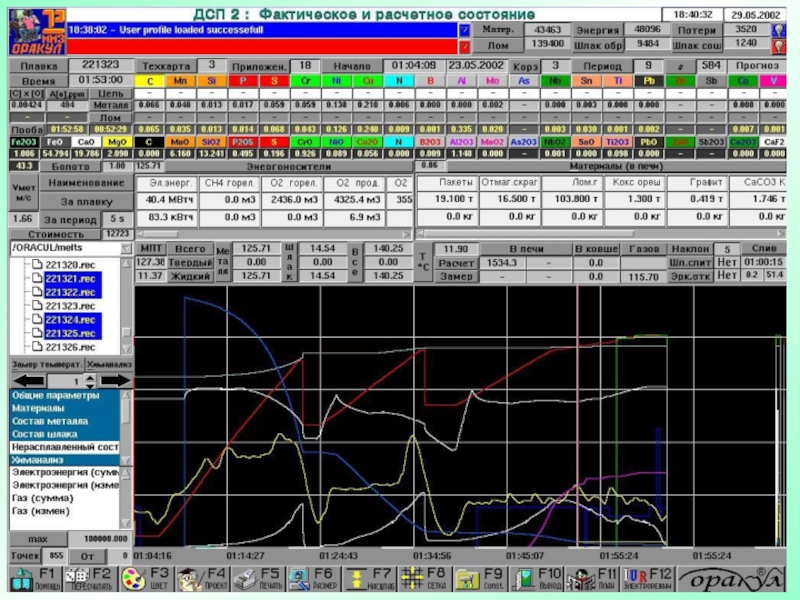
Task: Select the 221321.rec file
Action: point(70,276)
